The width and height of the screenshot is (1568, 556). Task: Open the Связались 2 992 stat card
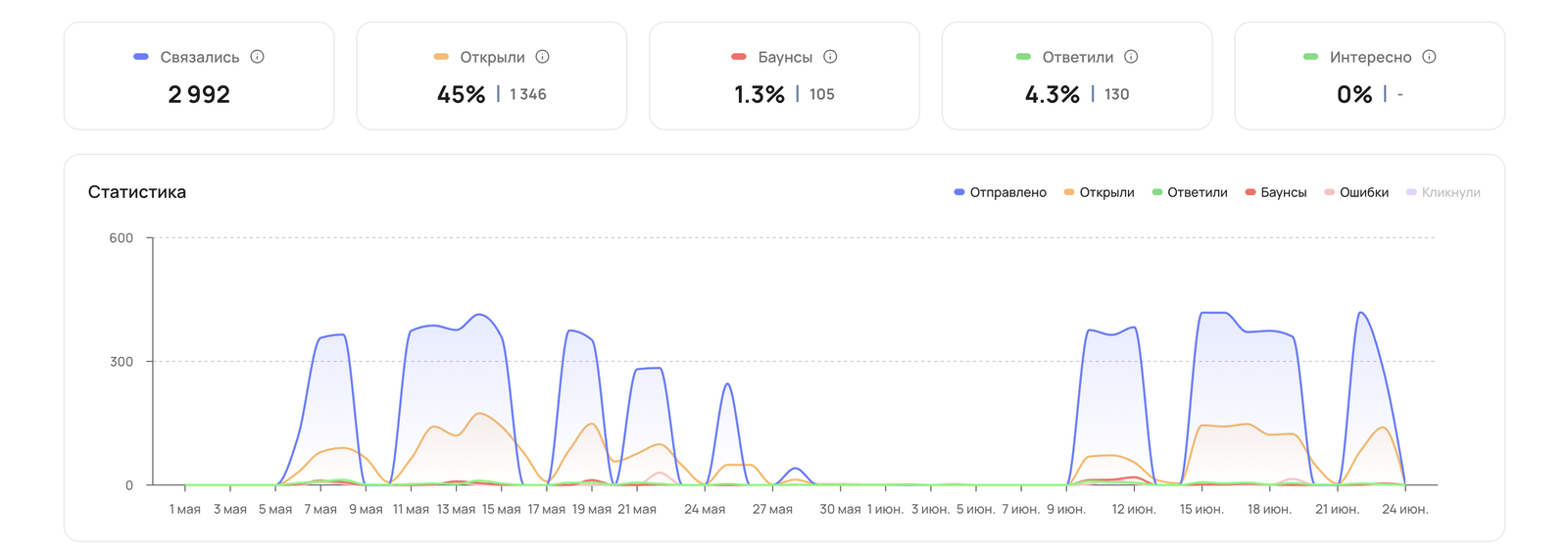[x=199, y=76]
